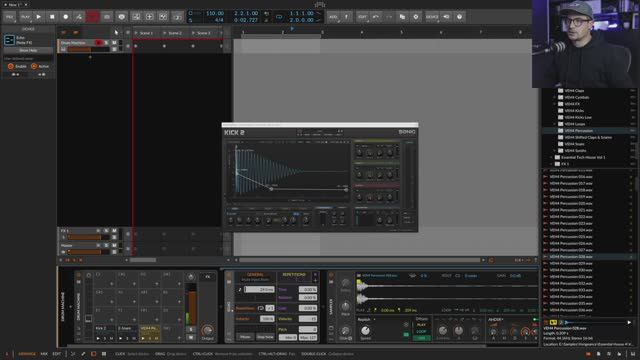Image resolution: width=640 pixels, height=360 pixels.
Task: Solo the Master track
Action: [107, 245]
